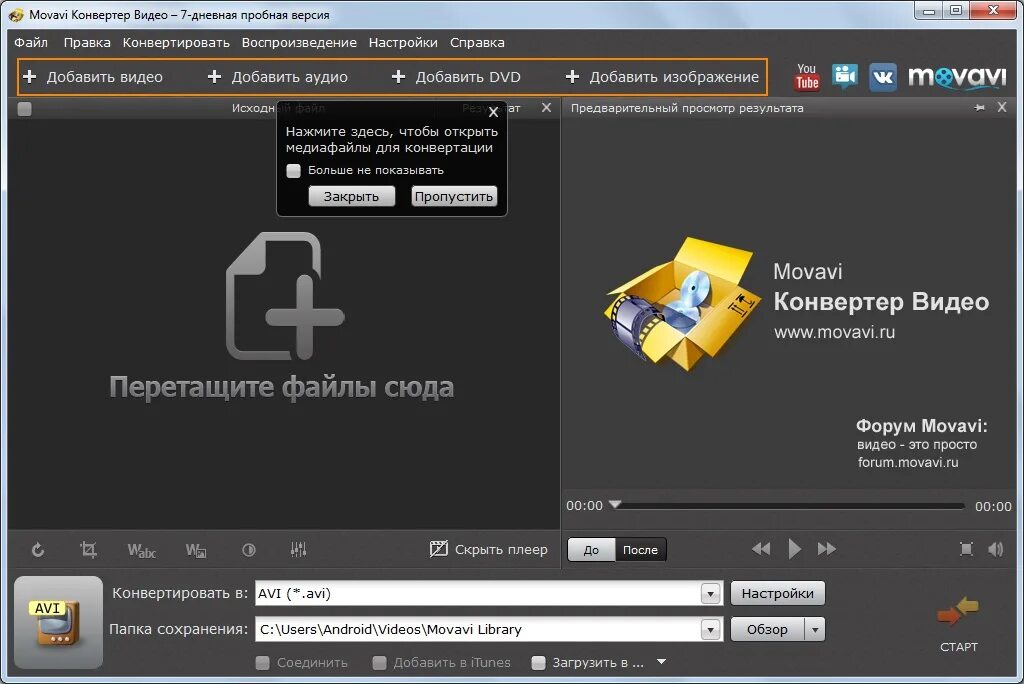The height and width of the screenshot is (684, 1024).
Task: Click Скрыть плеер to hide player
Action: (488, 549)
